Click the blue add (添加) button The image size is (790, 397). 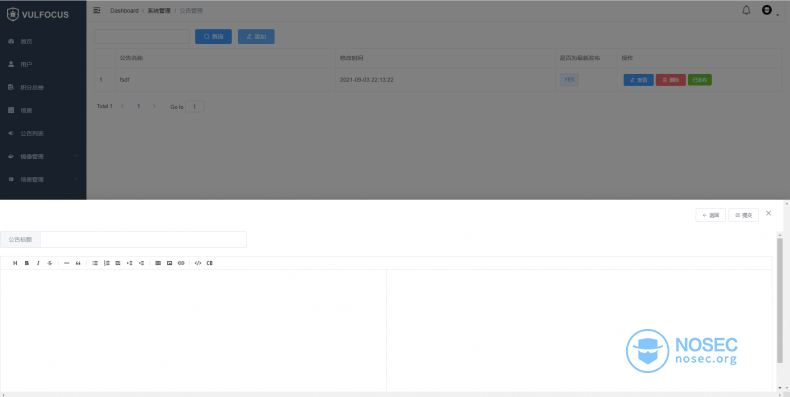point(256,36)
